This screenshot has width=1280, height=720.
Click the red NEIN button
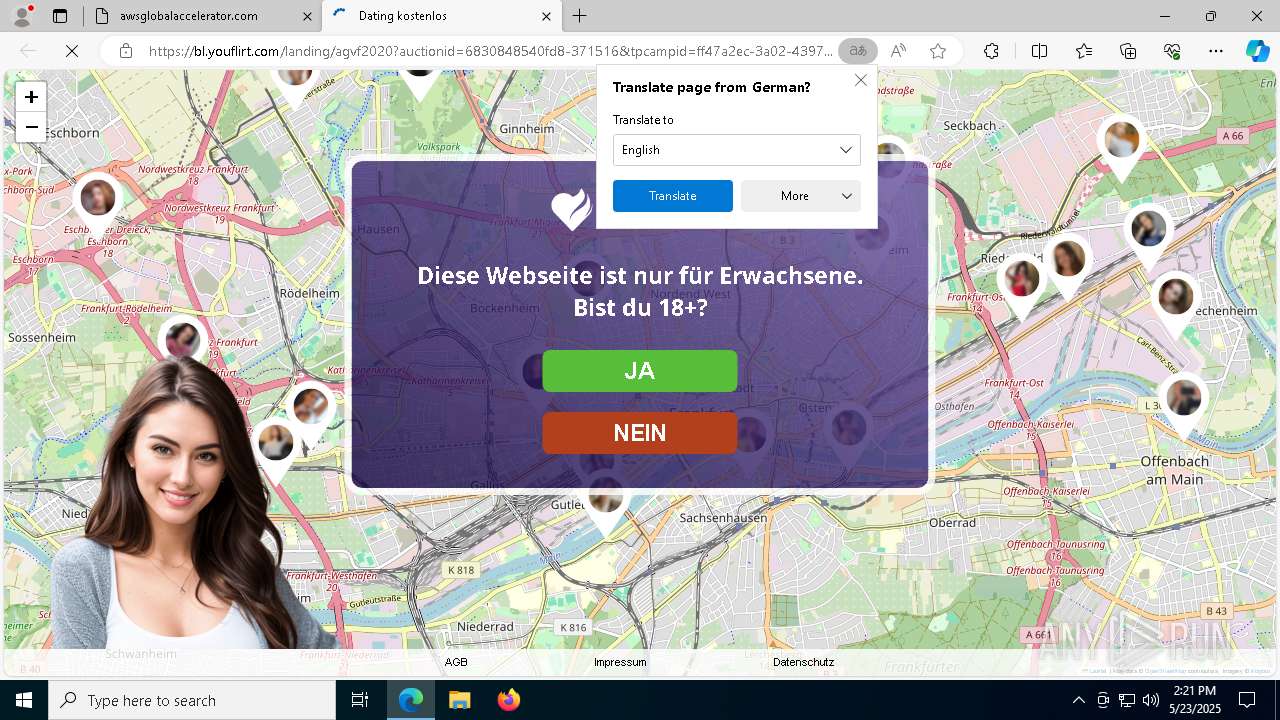pos(640,433)
